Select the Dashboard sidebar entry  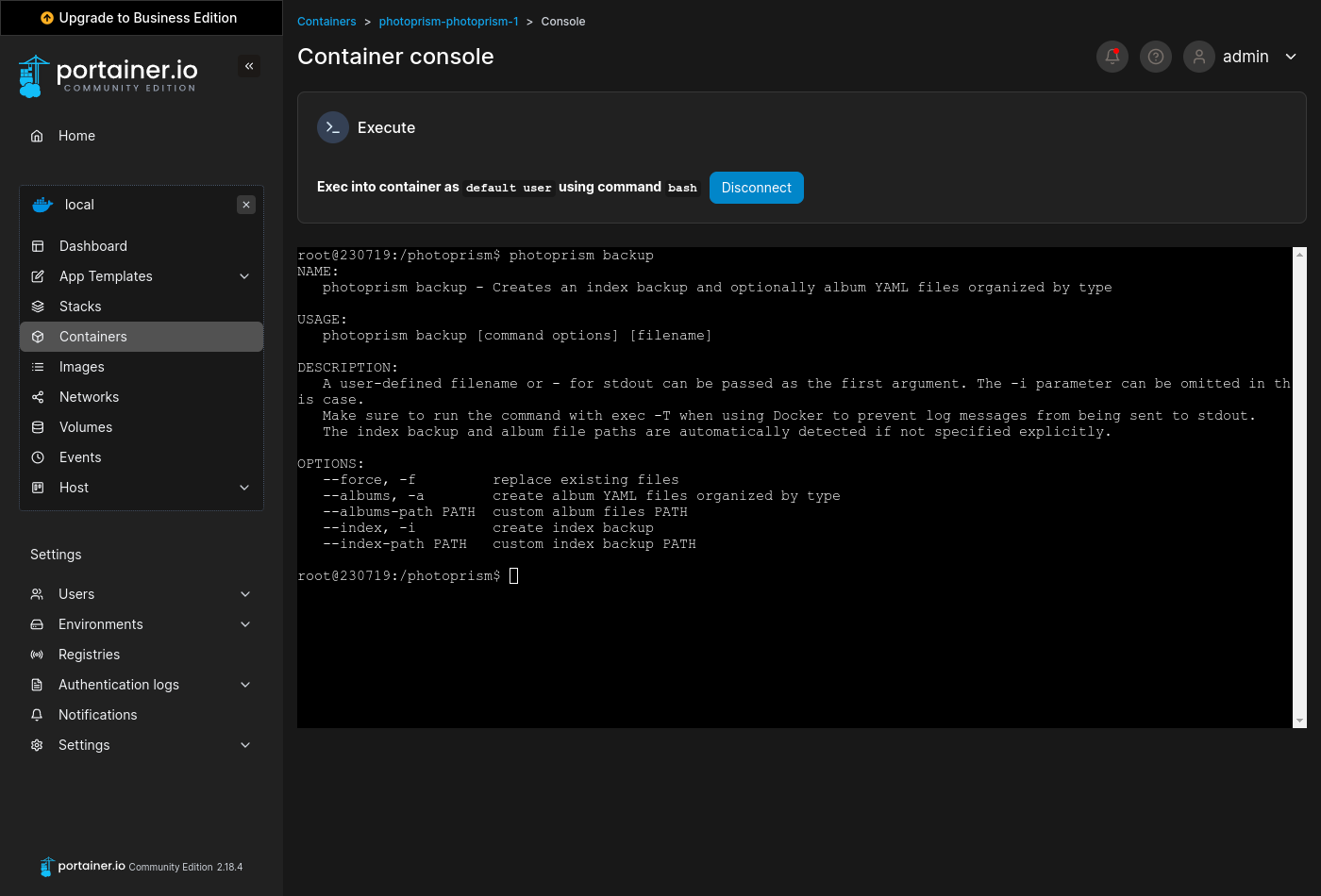92,245
